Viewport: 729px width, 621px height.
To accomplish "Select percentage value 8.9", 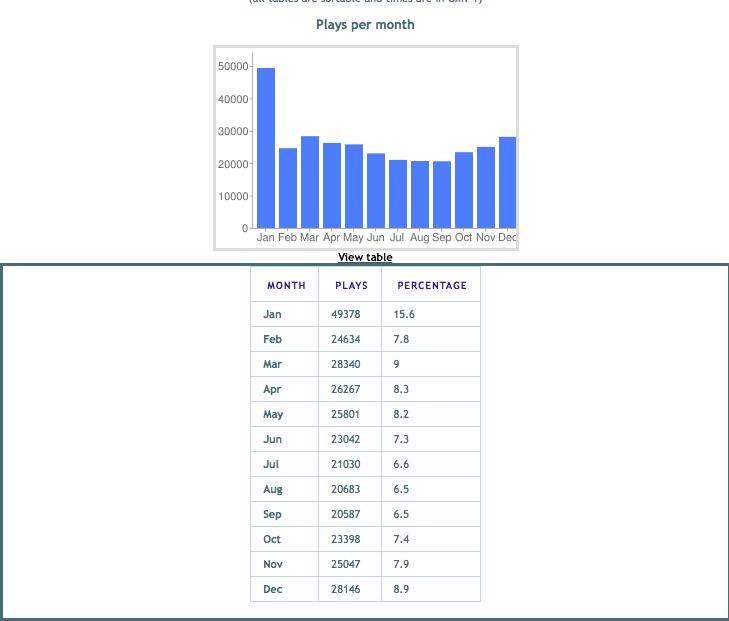I will click(x=401, y=590).
